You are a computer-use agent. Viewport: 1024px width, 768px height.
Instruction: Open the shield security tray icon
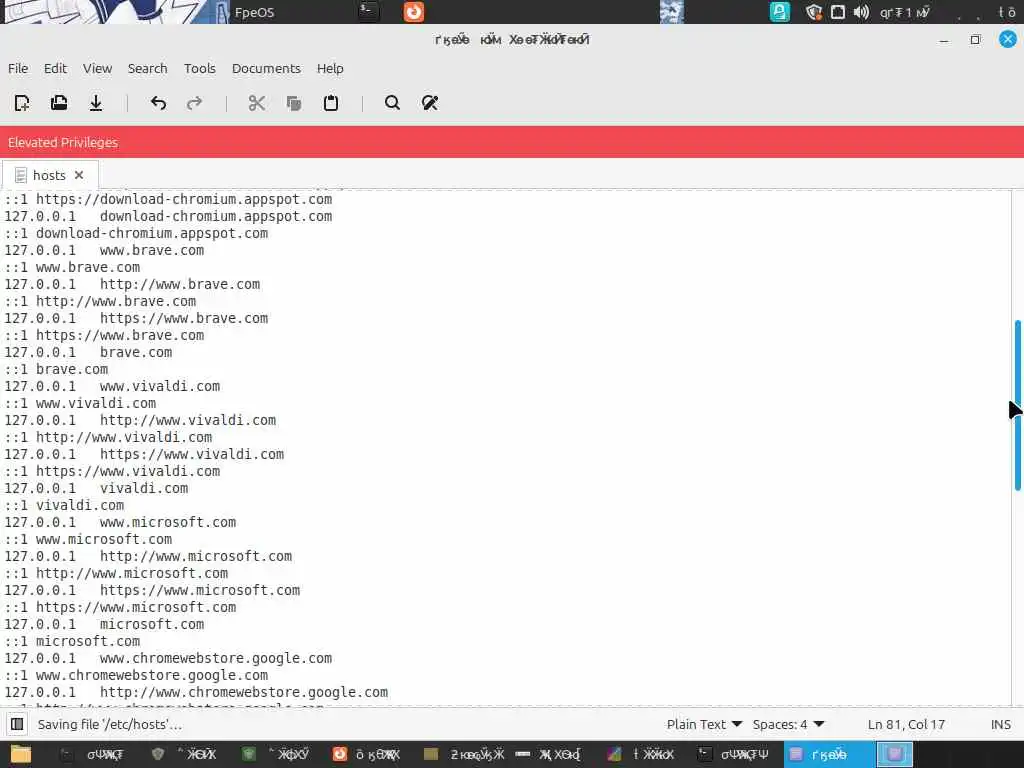point(813,12)
